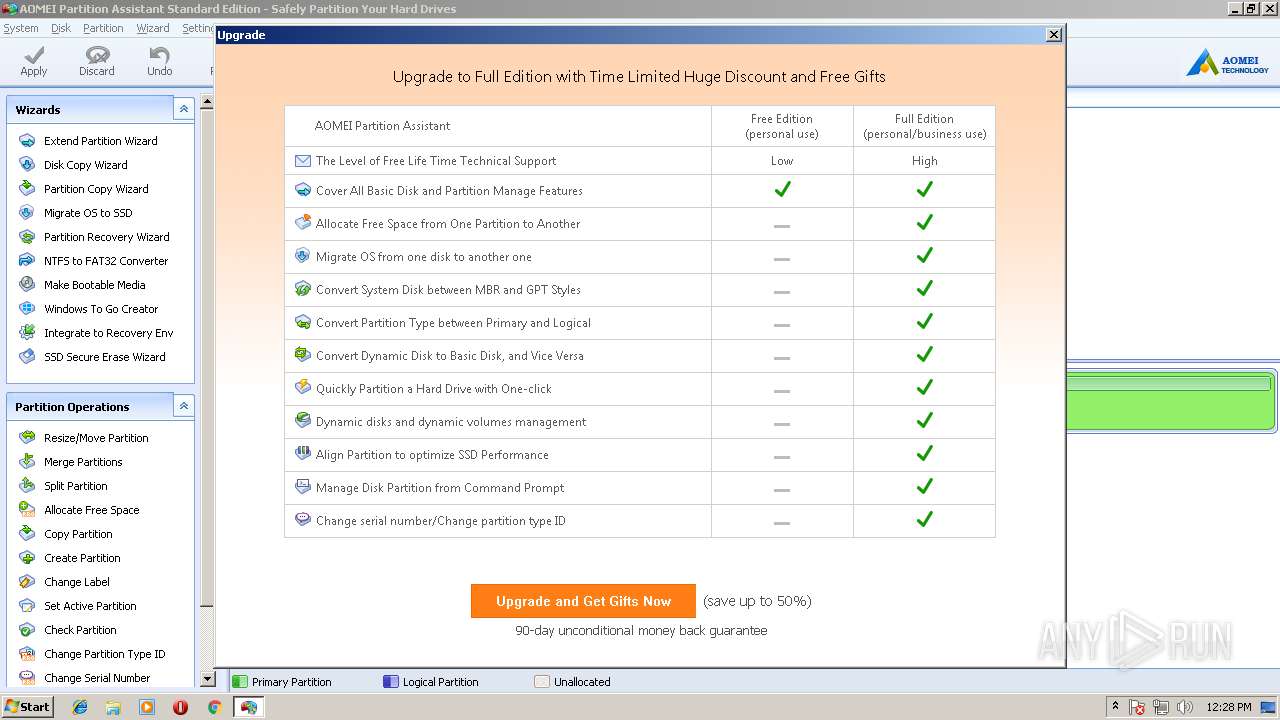Click the Discard toolbar icon
The height and width of the screenshot is (720, 1280).
click(97, 61)
